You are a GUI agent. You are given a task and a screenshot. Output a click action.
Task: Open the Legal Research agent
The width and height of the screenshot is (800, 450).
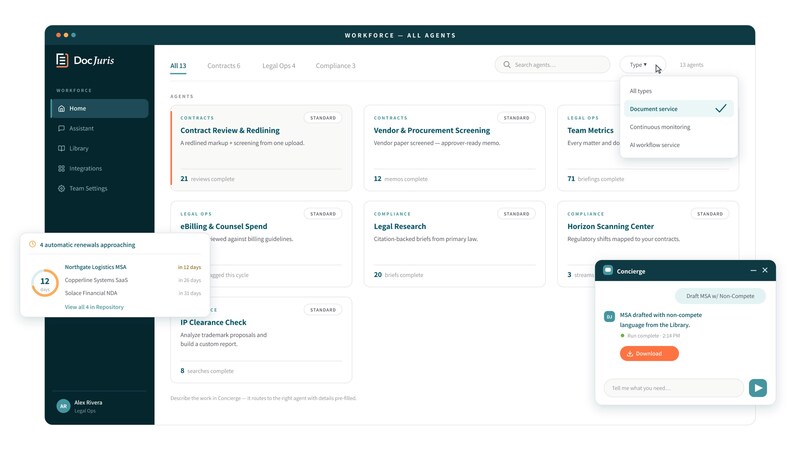[455, 244]
